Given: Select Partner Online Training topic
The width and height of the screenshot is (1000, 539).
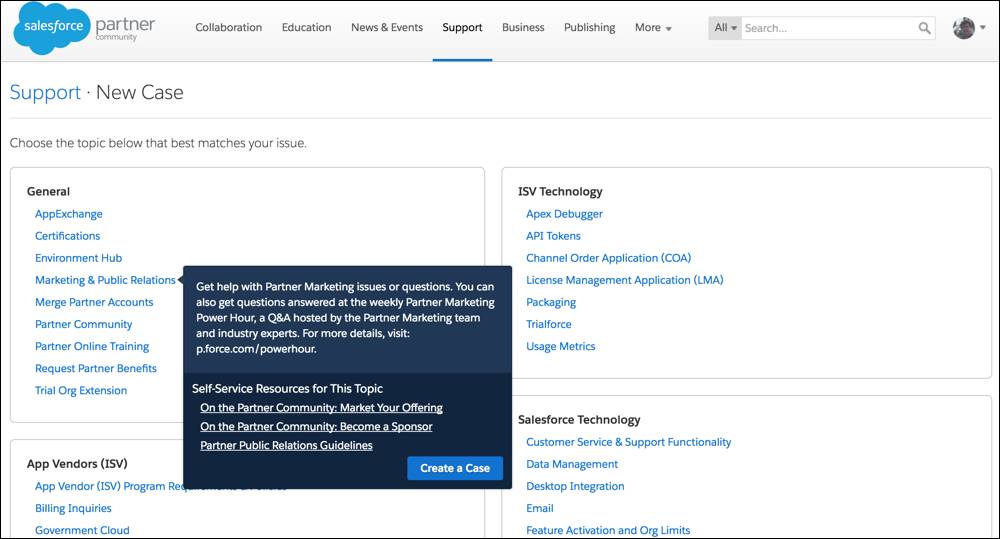Looking at the screenshot, I should [92, 346].
